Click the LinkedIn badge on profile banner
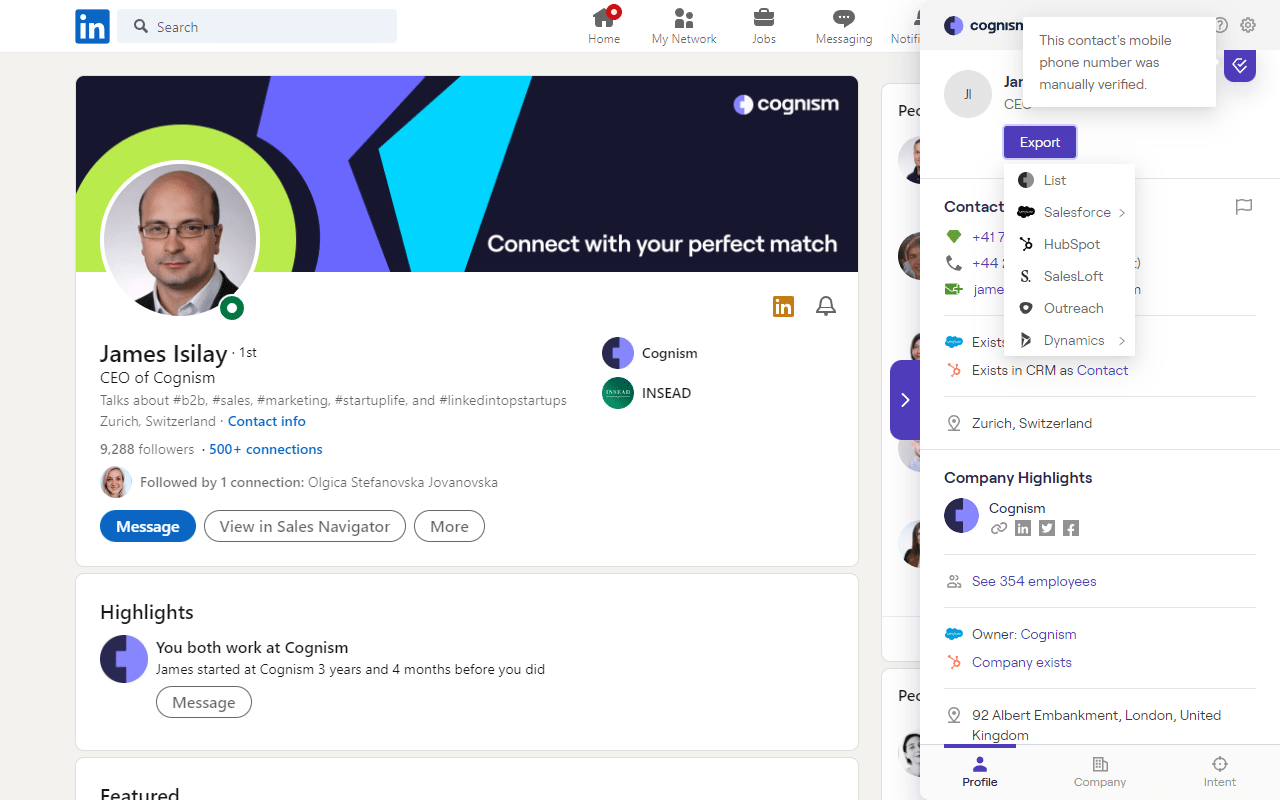 coord(783,306)
